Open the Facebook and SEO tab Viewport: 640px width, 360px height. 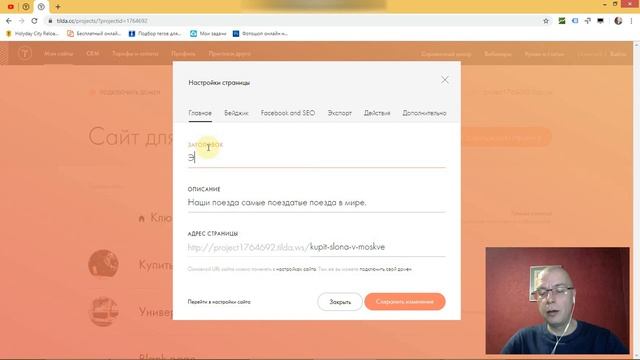pos(288,113)
